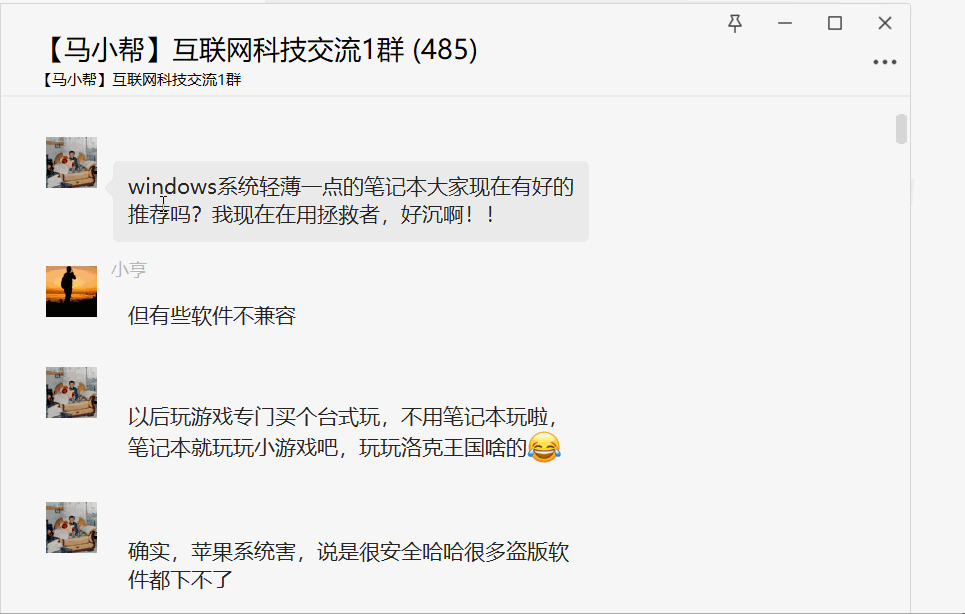The image size is (965, 614).
Task: Click the message about 洛克王国 games
Action: pos(343,433)
